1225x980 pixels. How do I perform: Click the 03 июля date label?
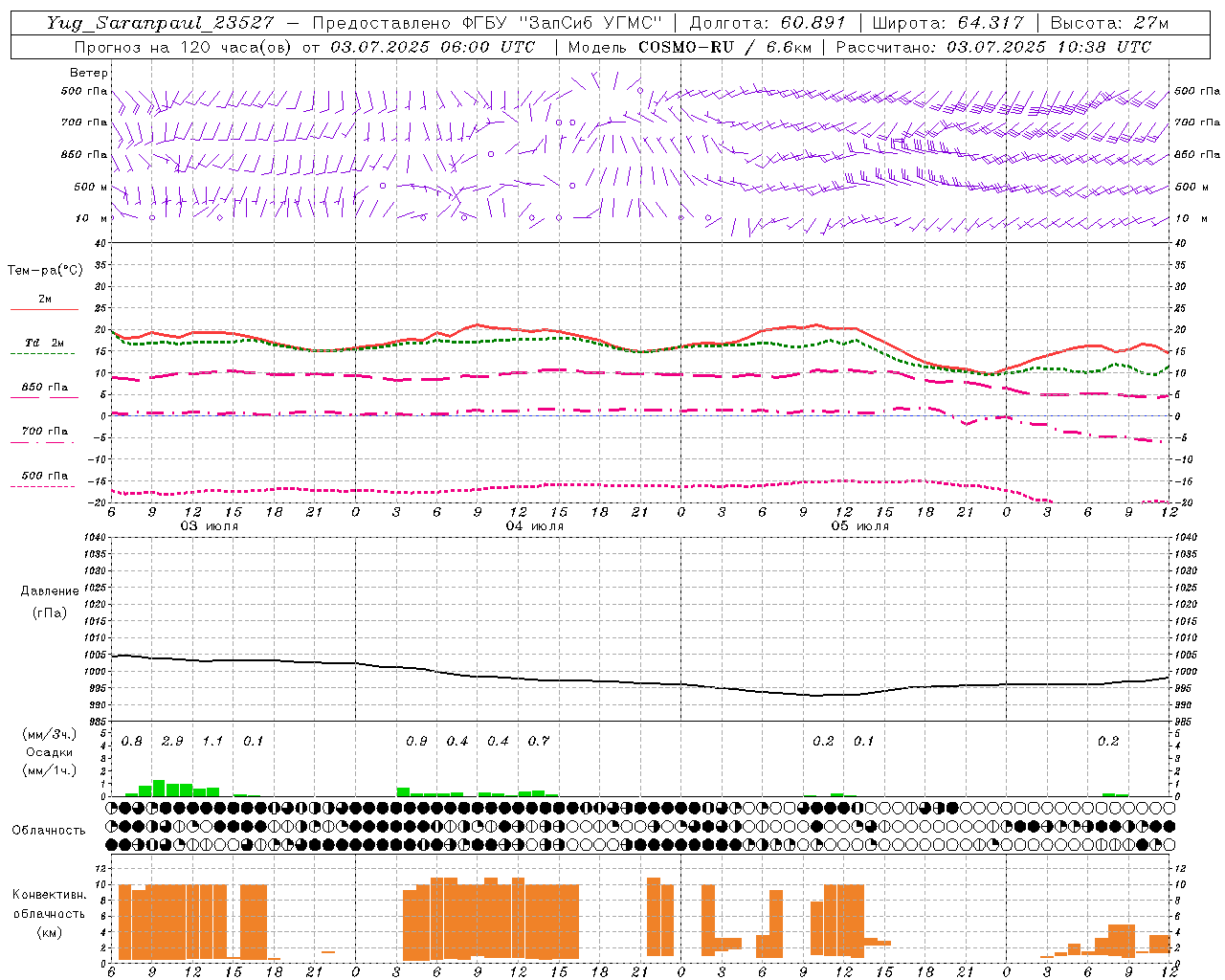point(210,526)
